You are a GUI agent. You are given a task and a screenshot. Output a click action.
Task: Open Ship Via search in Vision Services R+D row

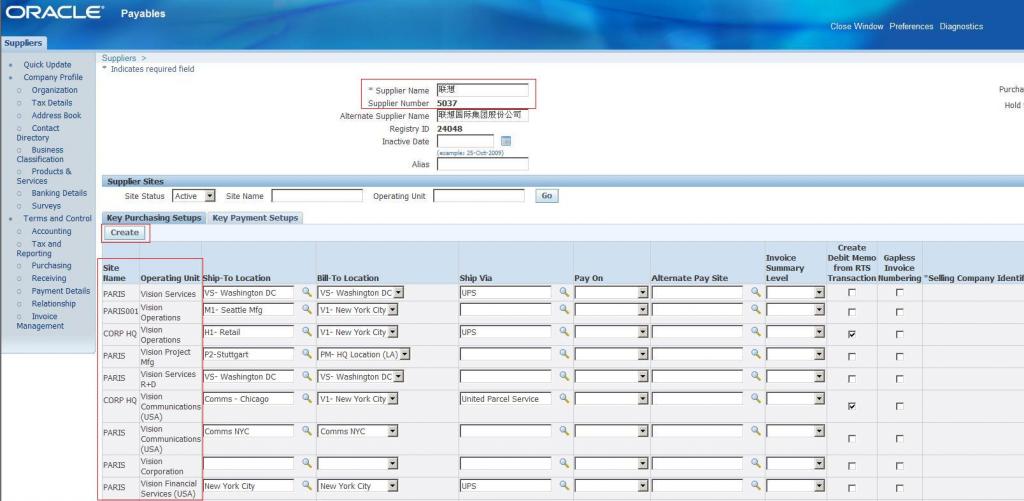564,376
